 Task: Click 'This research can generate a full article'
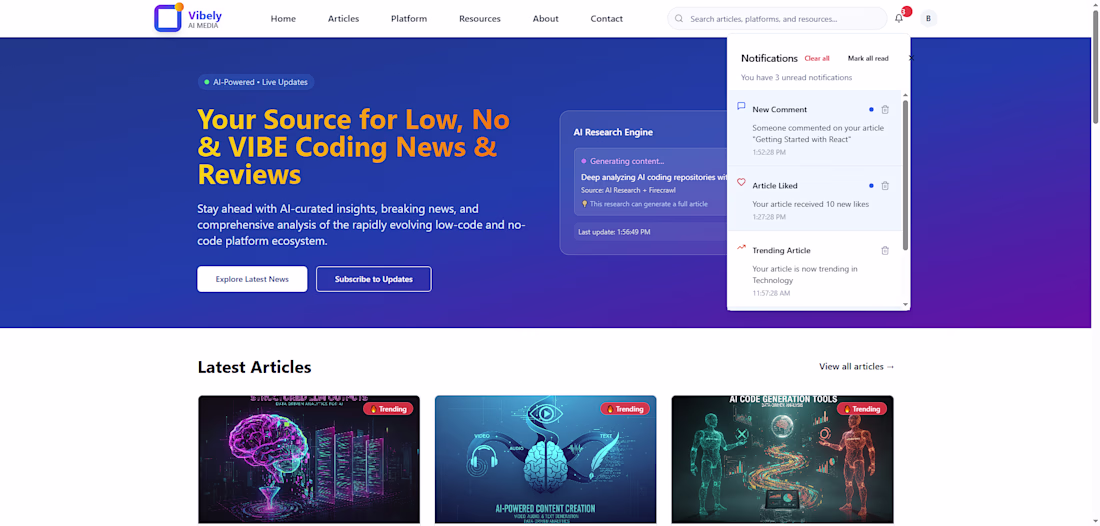point(648,204)
